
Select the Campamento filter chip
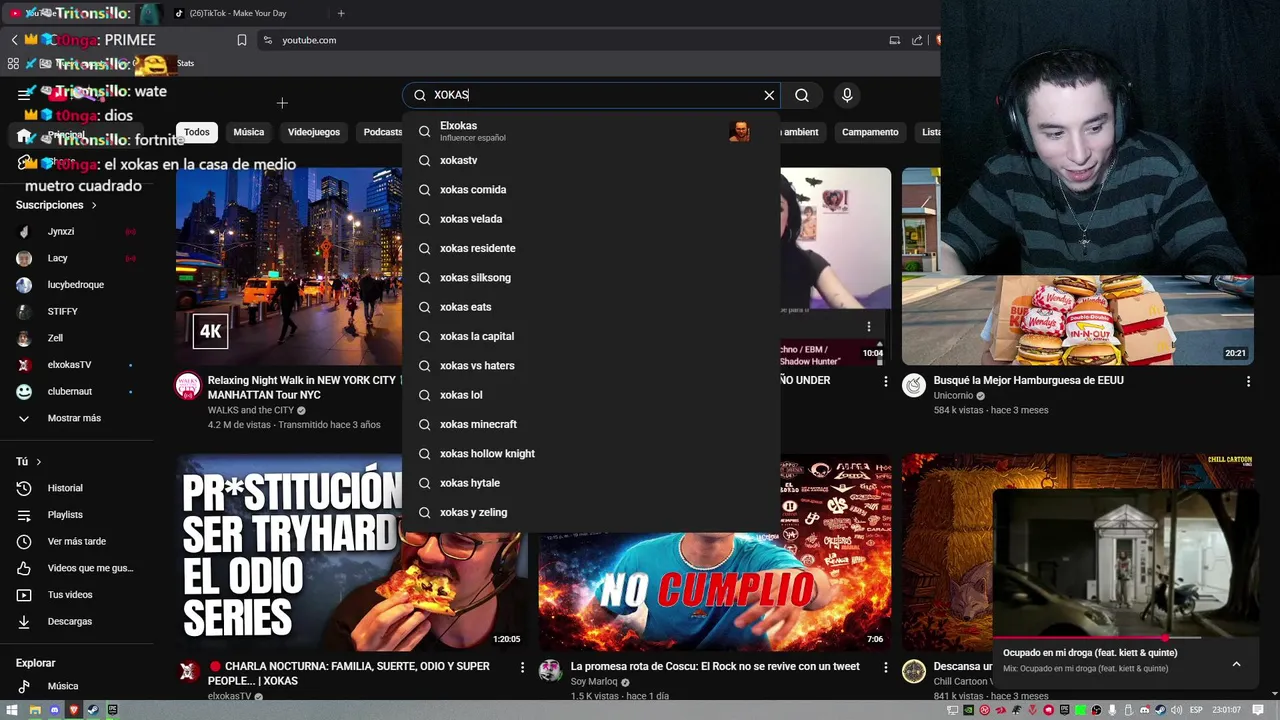pos(870,132)
